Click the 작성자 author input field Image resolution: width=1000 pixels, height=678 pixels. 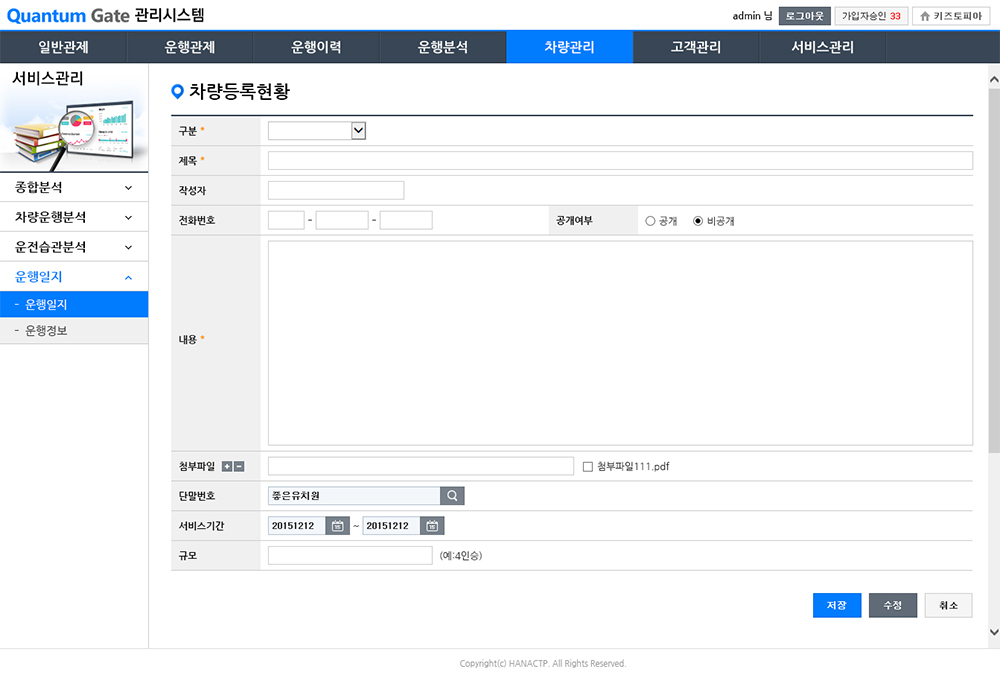335,190
